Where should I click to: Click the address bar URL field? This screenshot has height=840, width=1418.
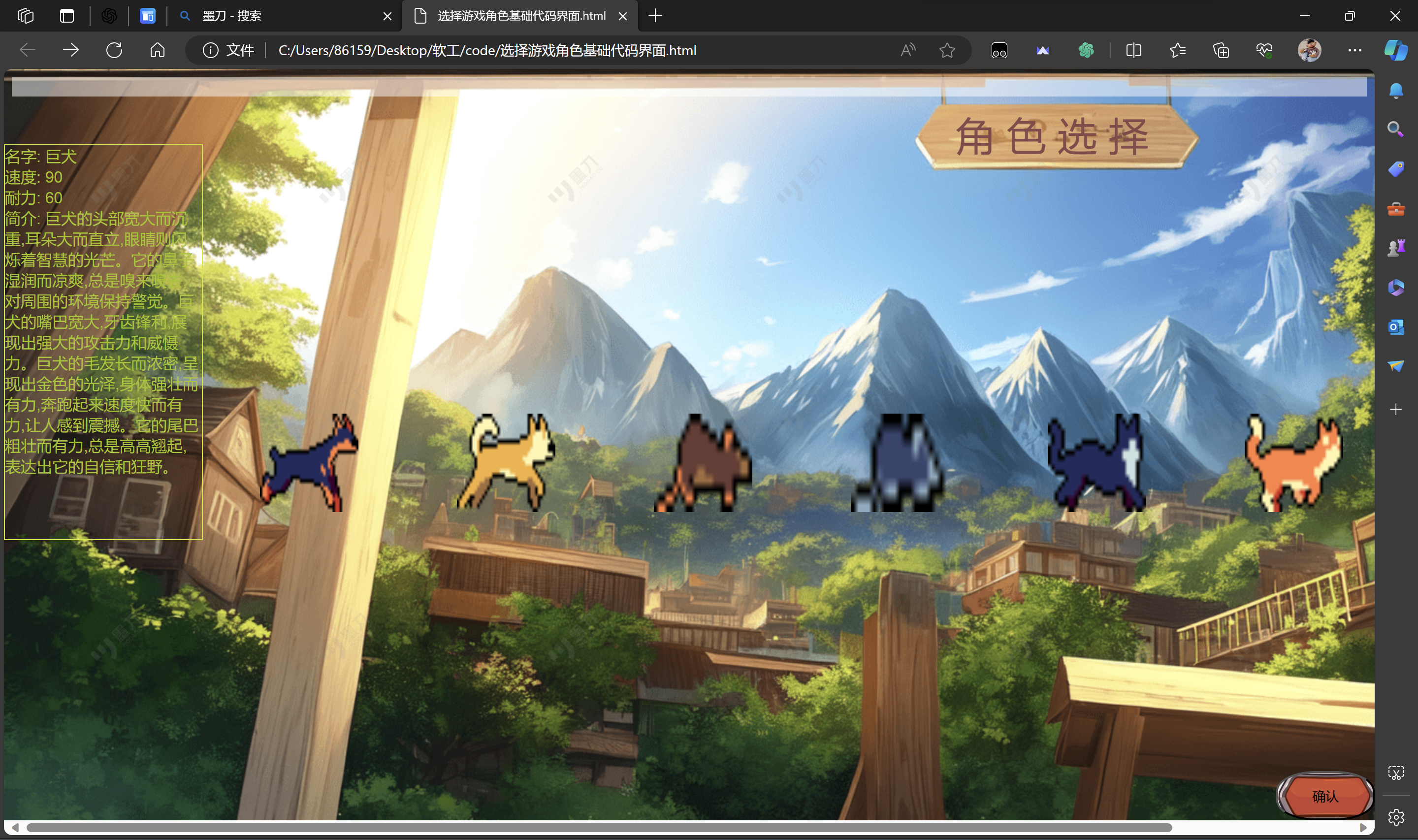[486, 50]
